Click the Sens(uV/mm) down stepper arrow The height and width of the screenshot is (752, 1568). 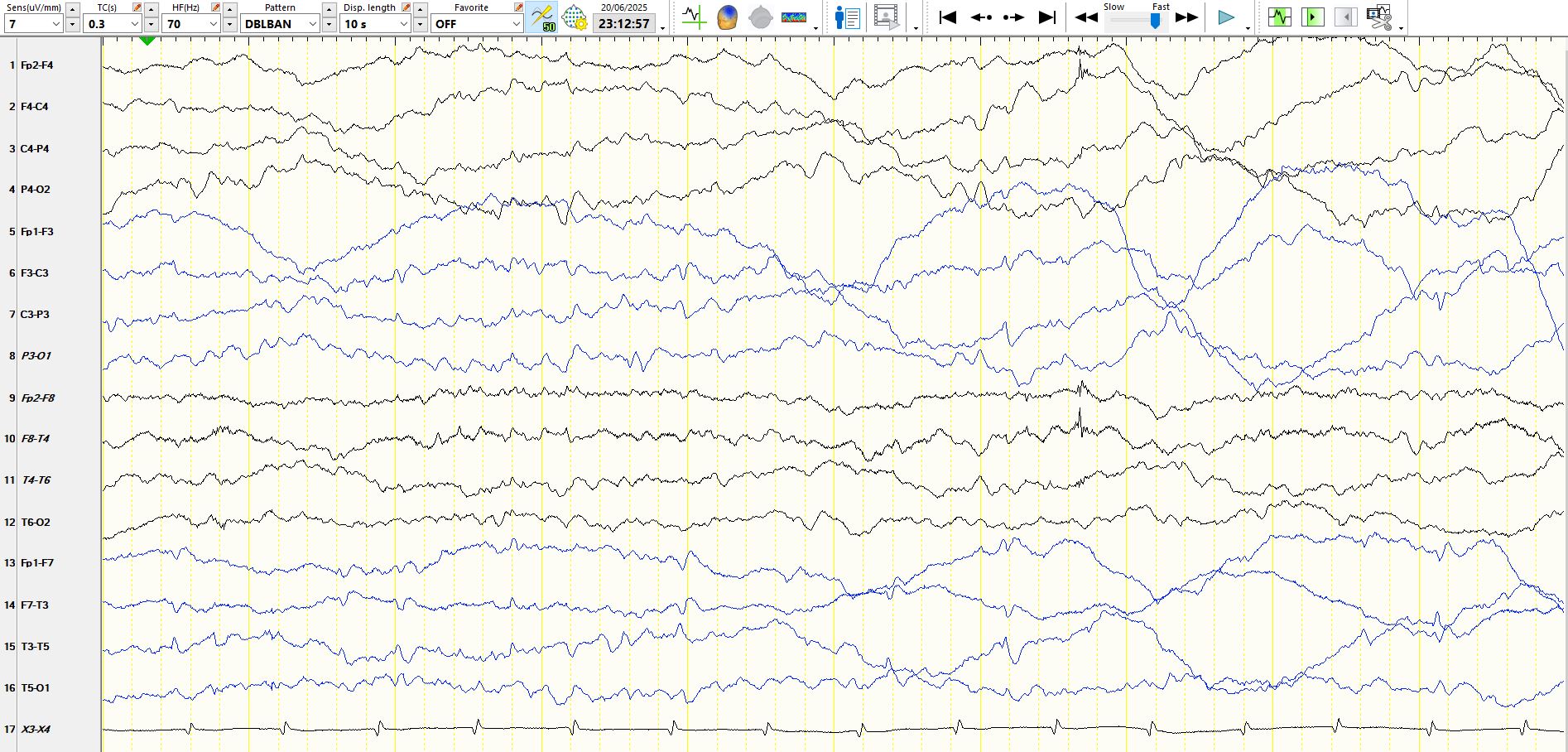73,24
